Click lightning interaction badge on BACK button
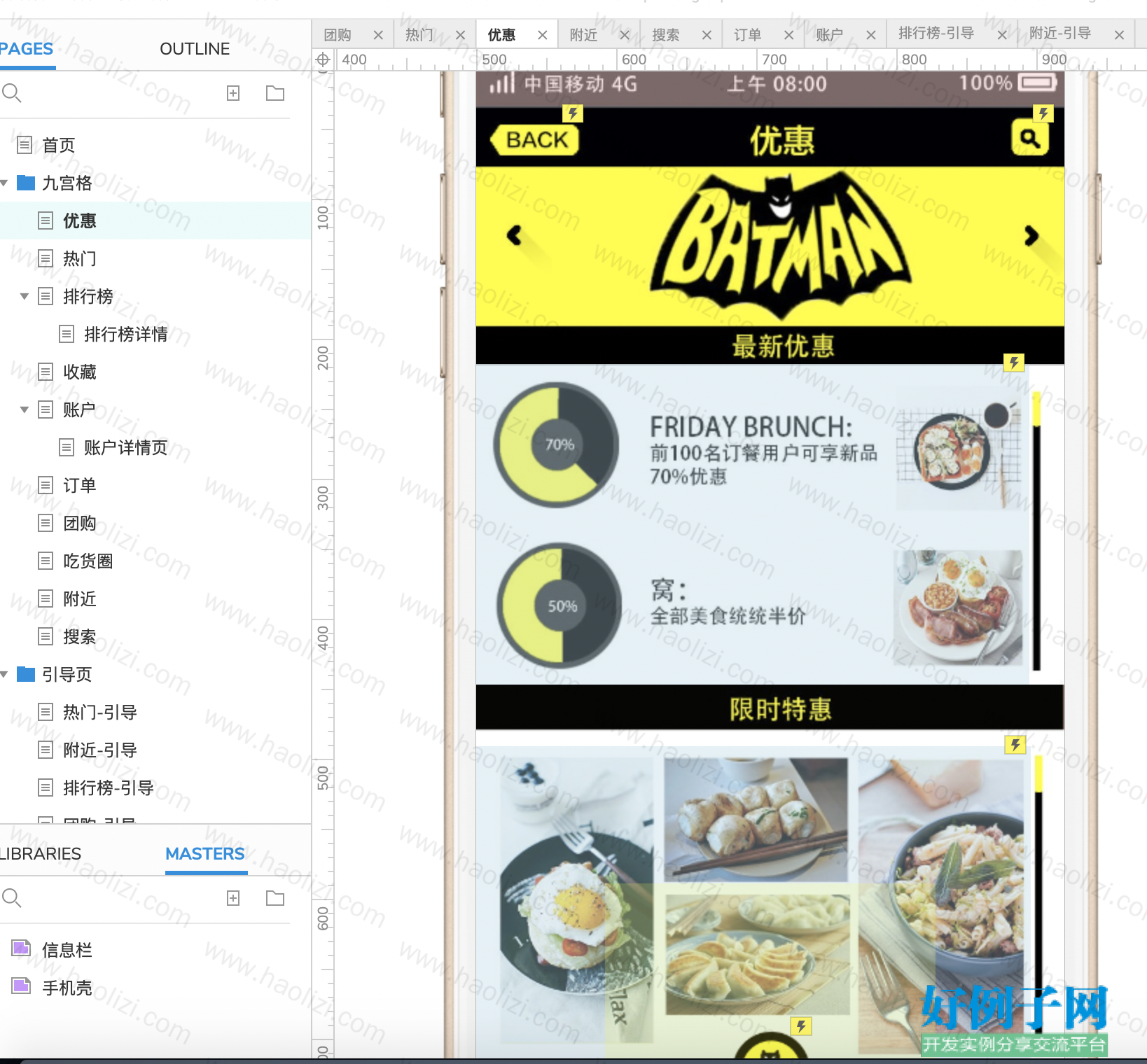 pyautogui.click(x=573, y=113)
